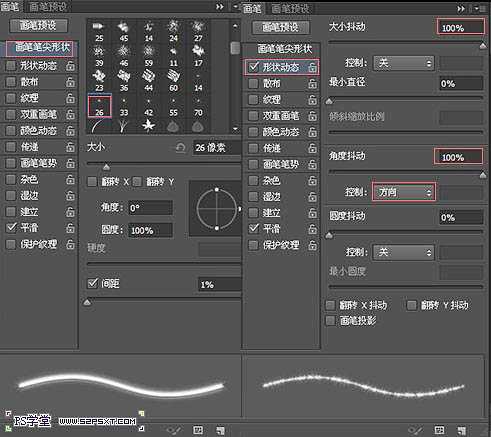Viewport: 491px width, 437px height.
Task: Click the 间距 spacing slider handle
Action: coord(87,302)
